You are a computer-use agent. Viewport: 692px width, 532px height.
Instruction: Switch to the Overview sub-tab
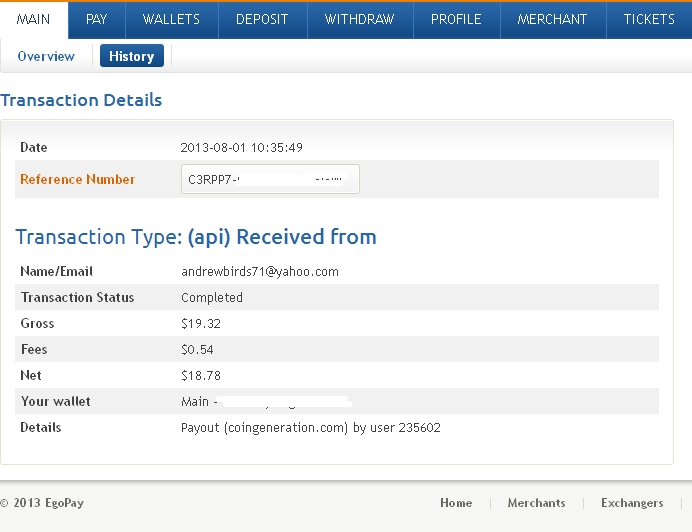click(46, 57)
